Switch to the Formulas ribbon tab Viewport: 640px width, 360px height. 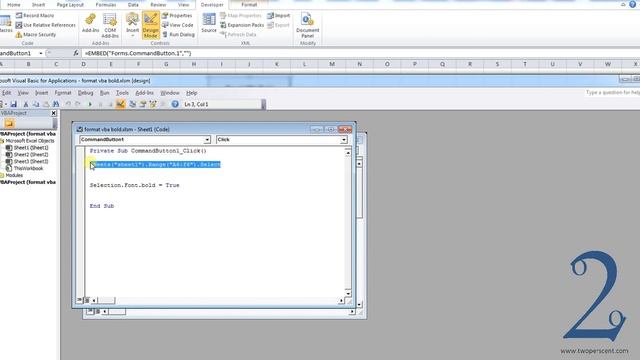coord(106,4)
